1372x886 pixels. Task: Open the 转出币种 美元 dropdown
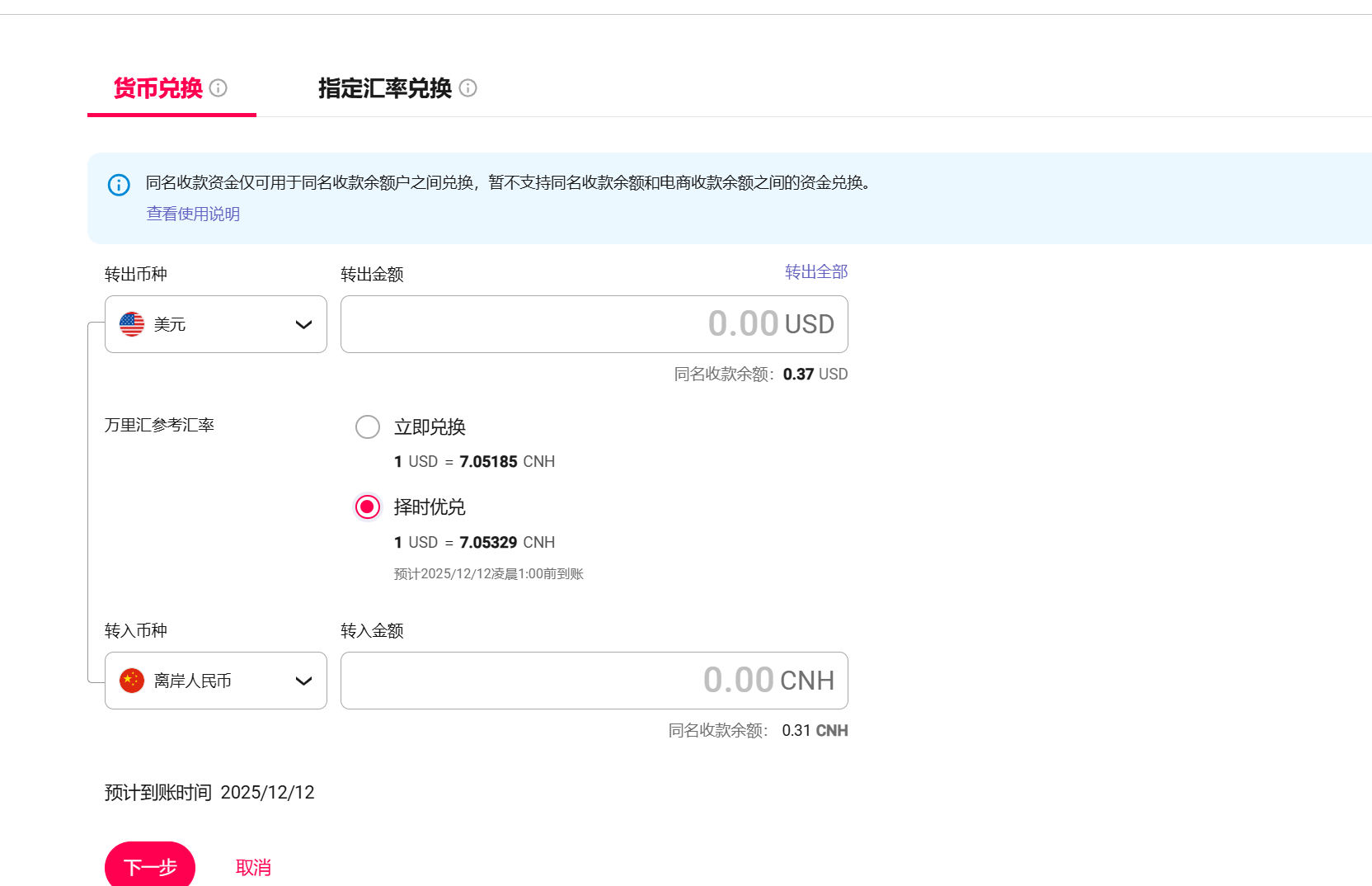click(x=216, y=324)
